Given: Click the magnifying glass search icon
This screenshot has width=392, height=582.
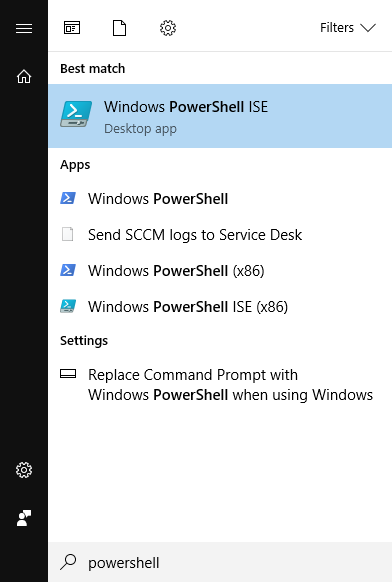Looking at the screenshot, I should [x=68, y=562].
